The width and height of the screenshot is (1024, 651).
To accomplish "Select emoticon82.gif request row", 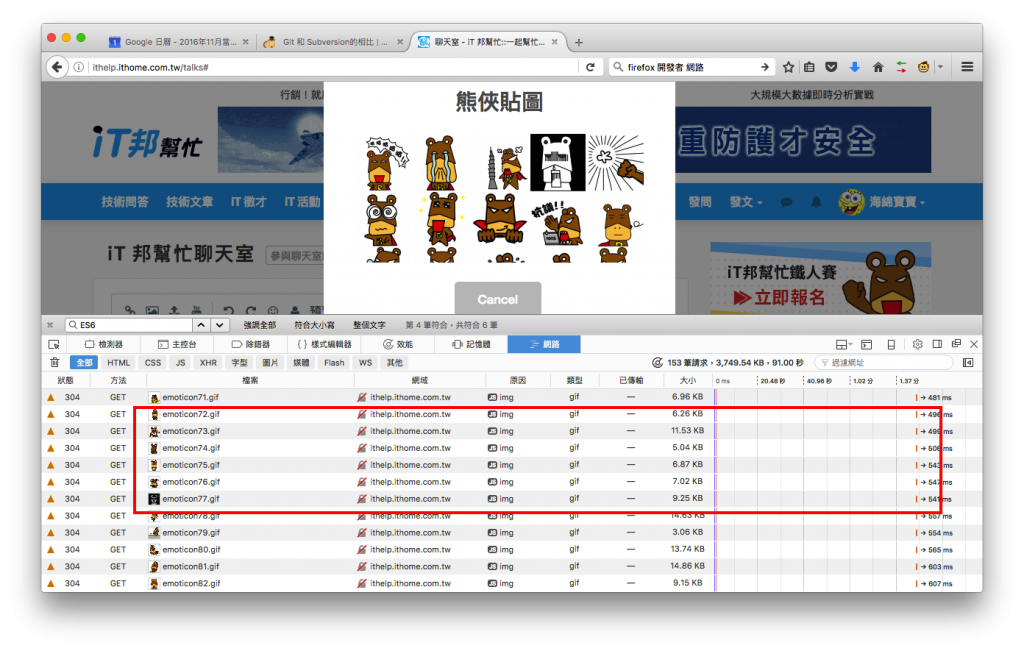I will [512, 584].
